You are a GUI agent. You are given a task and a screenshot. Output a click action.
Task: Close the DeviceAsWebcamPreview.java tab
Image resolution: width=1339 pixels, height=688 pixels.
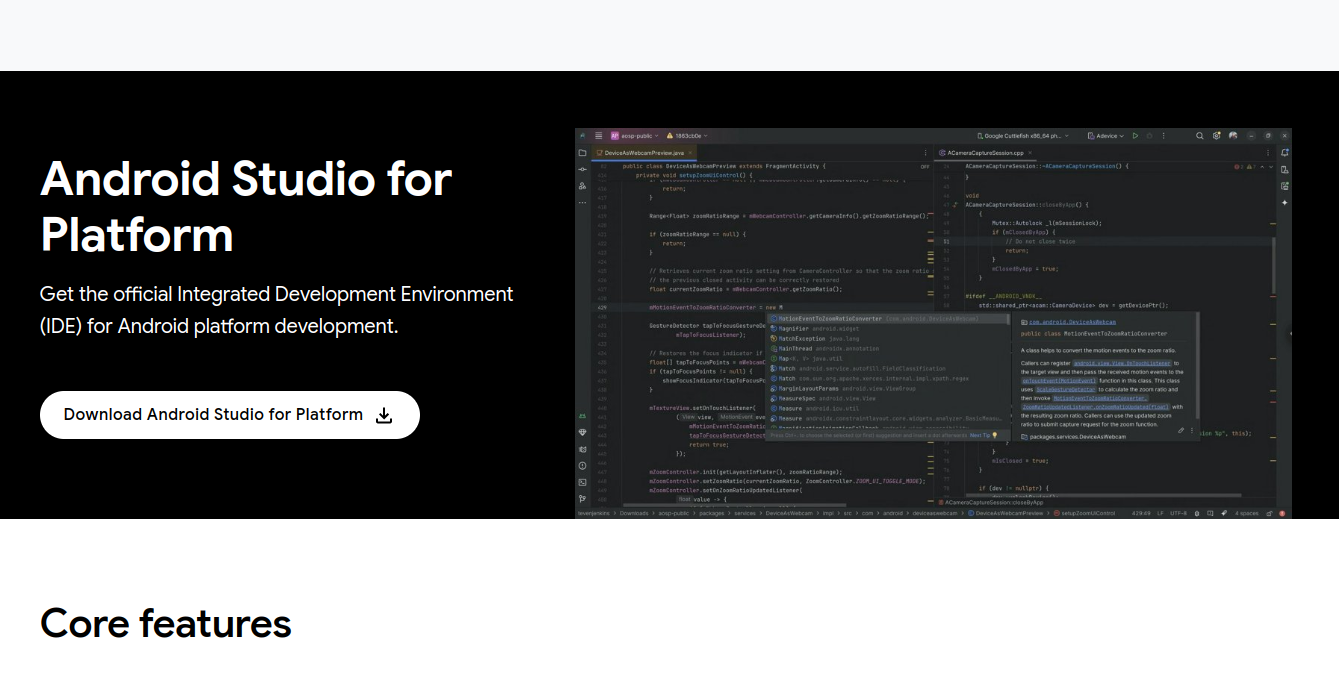point(690,153)
